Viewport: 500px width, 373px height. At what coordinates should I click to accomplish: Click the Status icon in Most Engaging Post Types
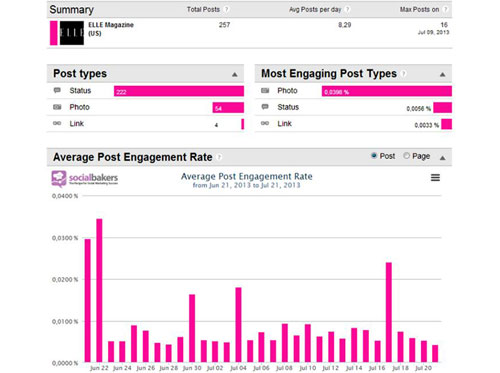pos(265,107)
